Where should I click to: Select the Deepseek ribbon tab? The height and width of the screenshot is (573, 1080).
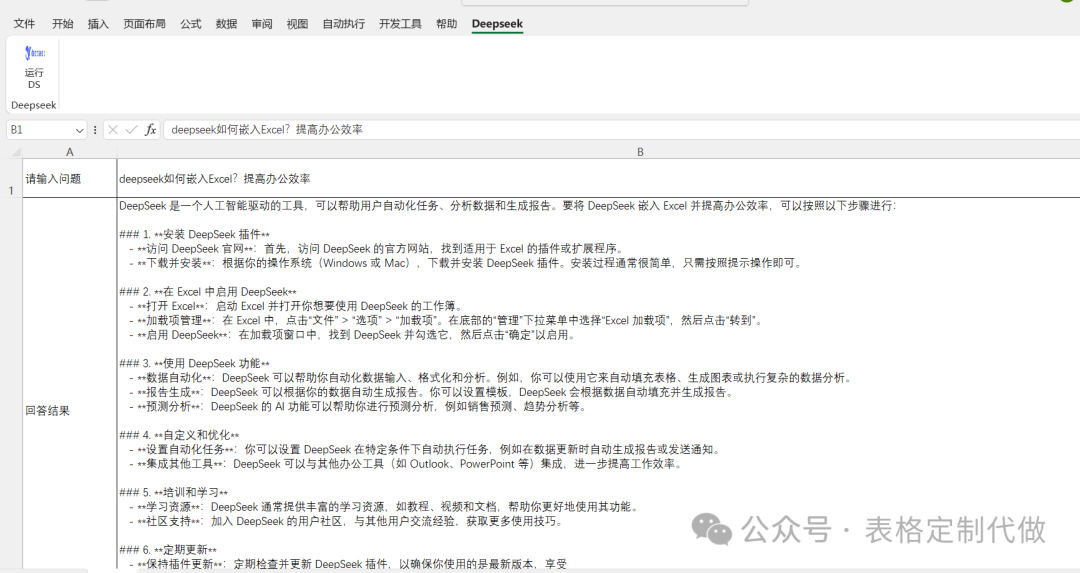[x=497, y=23]
